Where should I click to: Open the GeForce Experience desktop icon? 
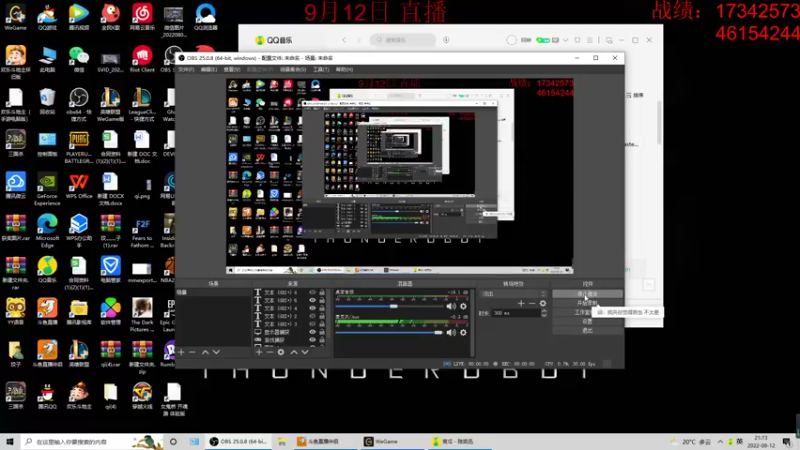coord(47,189)
